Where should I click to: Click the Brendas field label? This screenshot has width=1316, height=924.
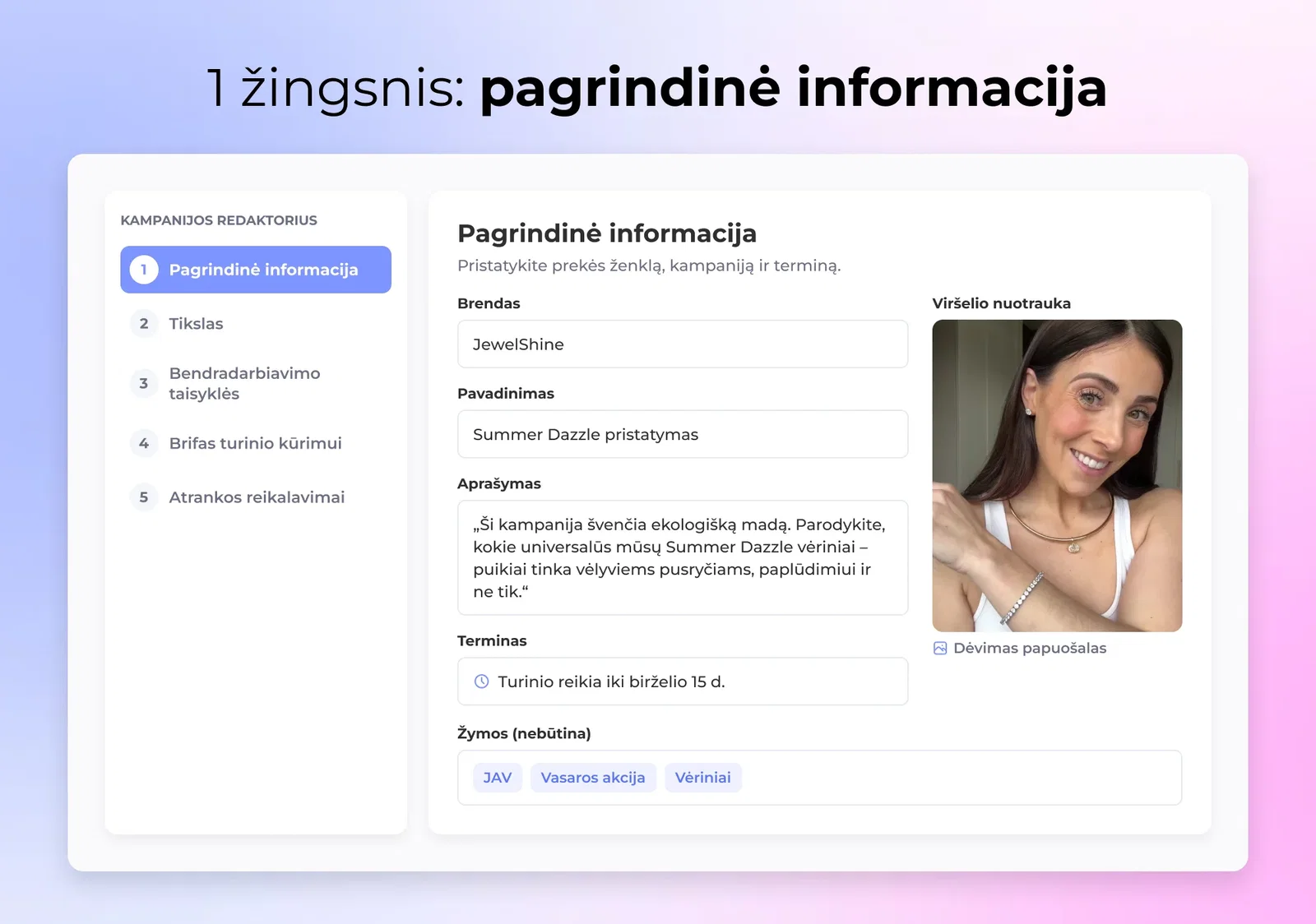489,303
